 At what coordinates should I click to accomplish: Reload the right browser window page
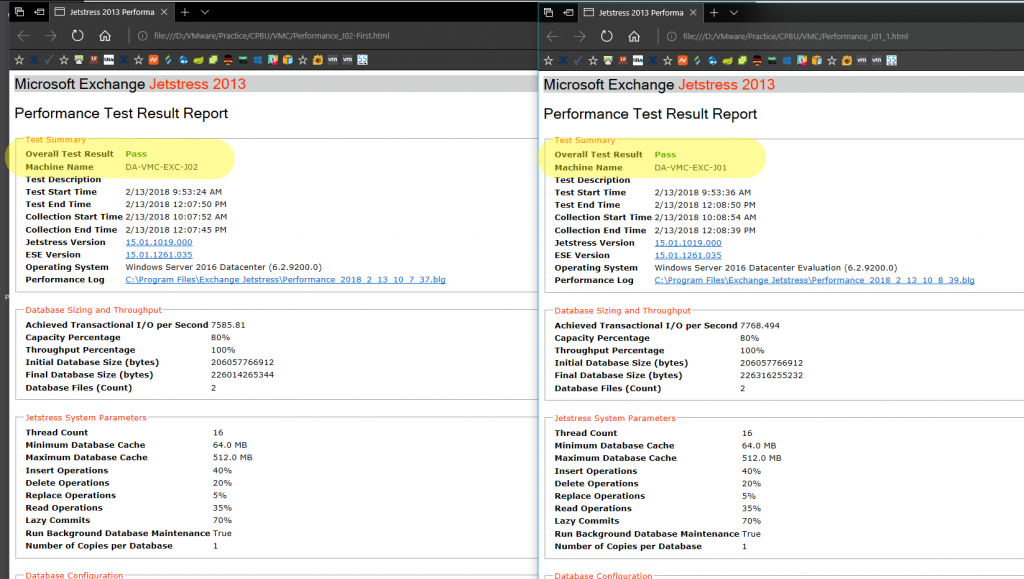607,36
